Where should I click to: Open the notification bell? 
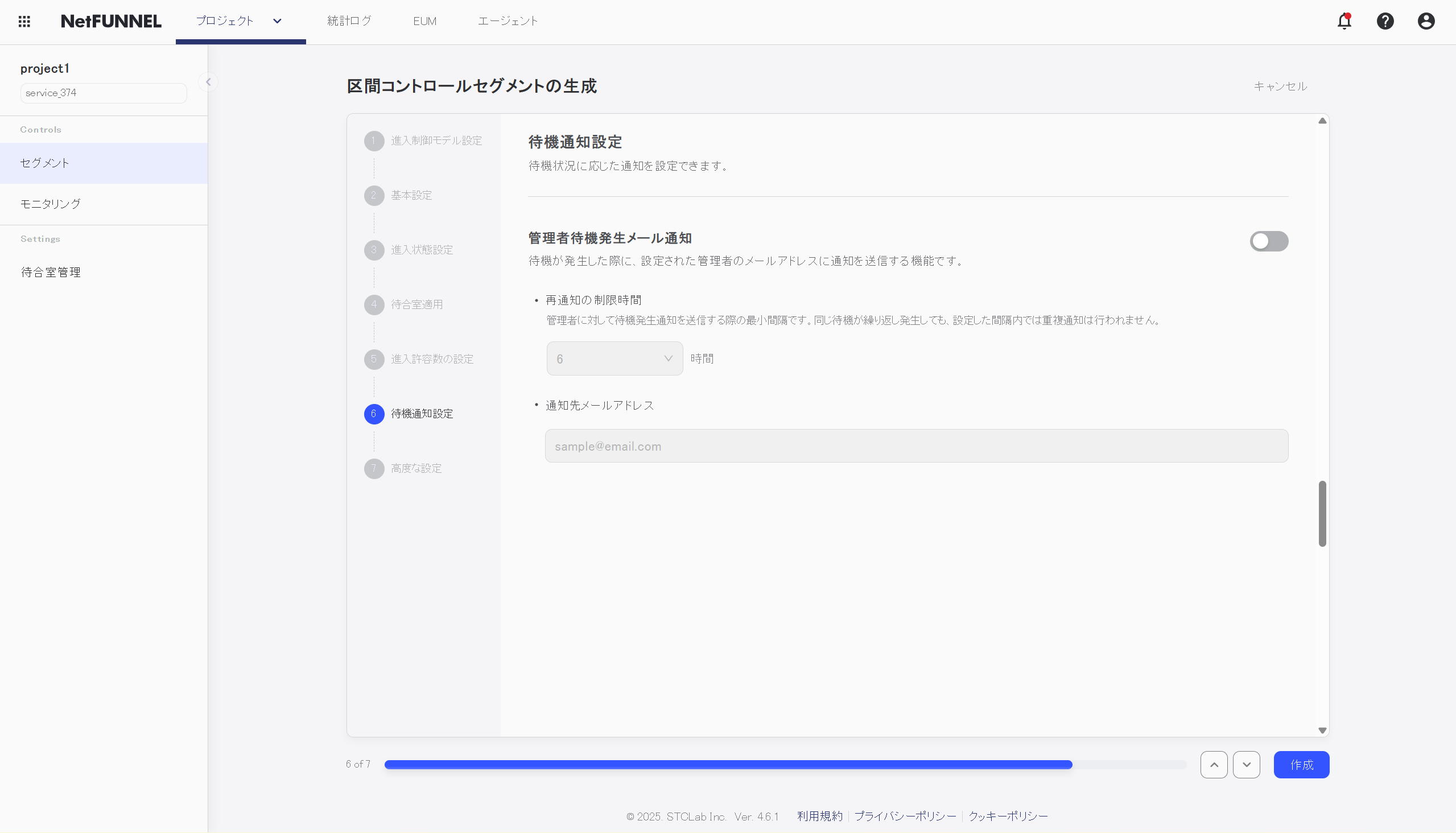tap(1343, 21)
